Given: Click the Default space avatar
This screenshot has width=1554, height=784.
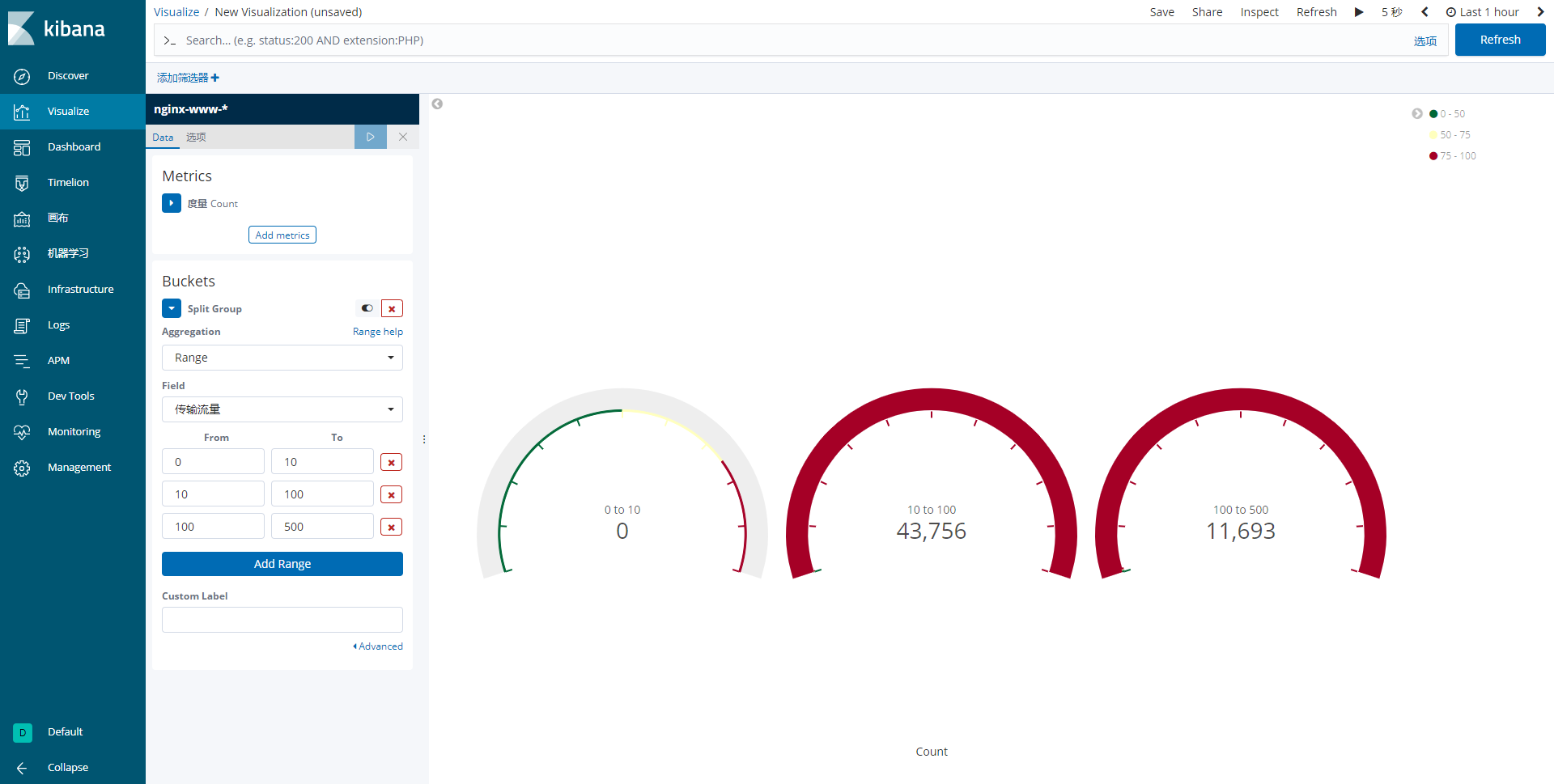Looking at the screenshot, I should tap(23, 732).
